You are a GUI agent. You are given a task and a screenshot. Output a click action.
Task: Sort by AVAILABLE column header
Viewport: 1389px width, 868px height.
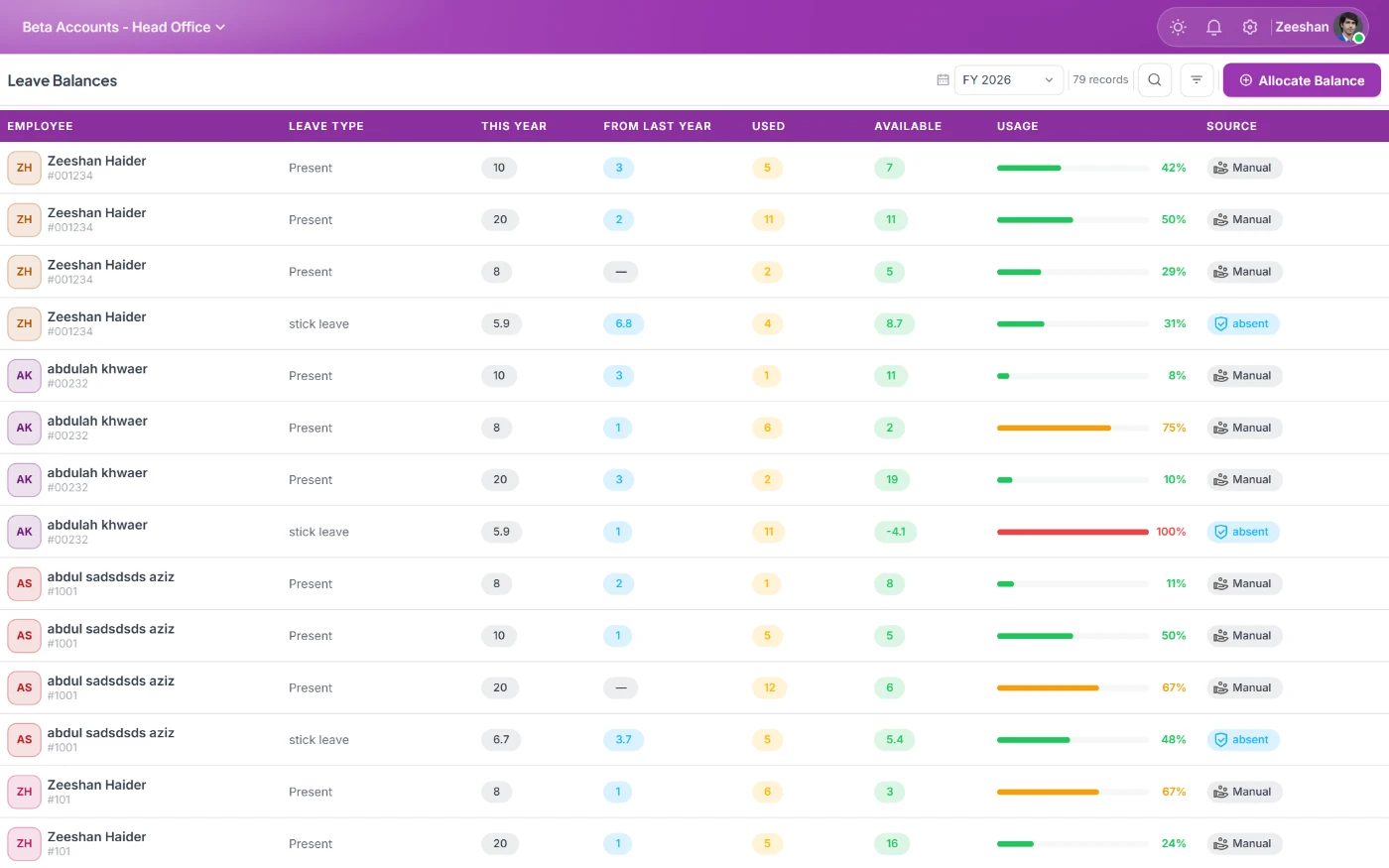tap(908, 126)
